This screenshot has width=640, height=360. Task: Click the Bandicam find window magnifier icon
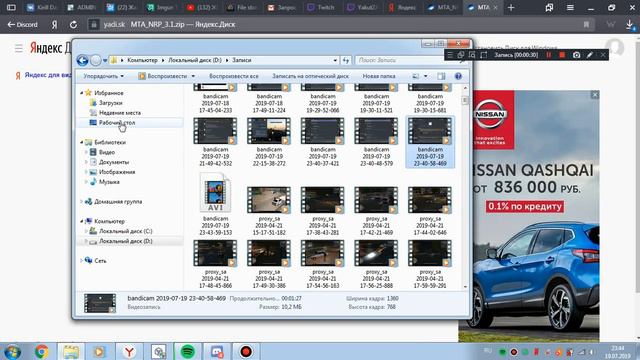click(472, 55)
